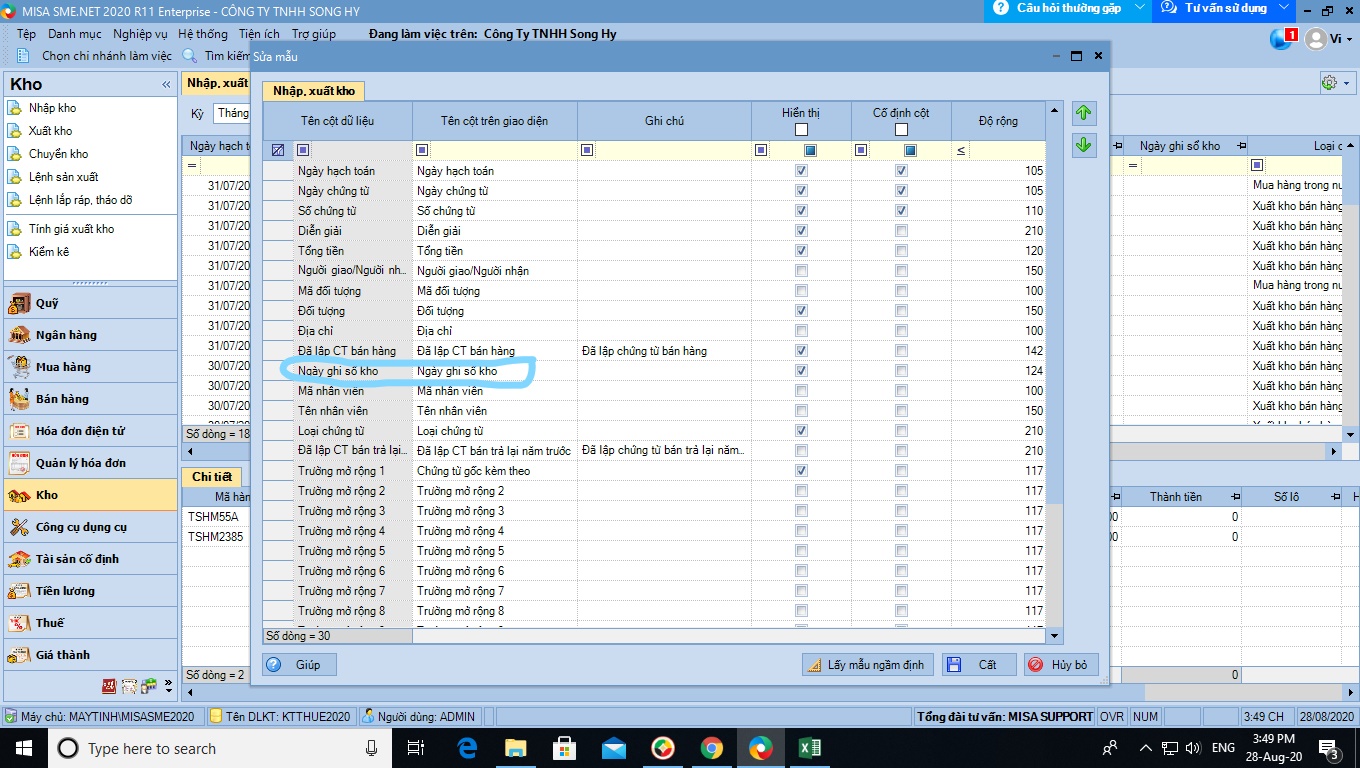Click the notification globe icon with red badge
Screen dimensions: 1360x768
coord(1282,39)
